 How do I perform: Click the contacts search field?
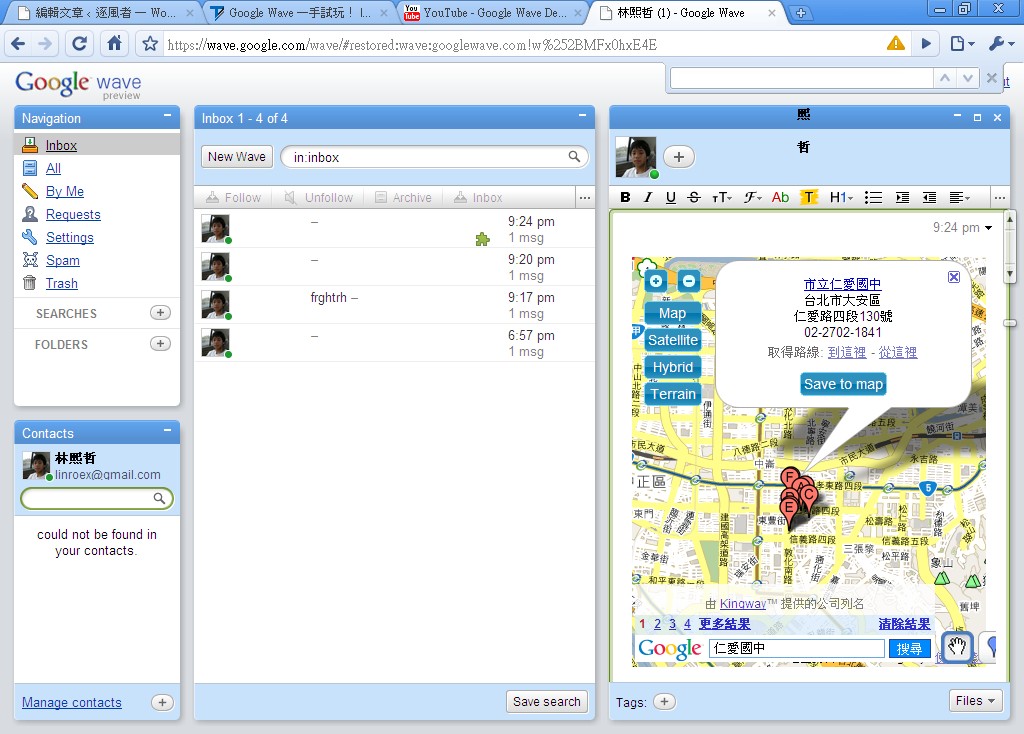97,498
